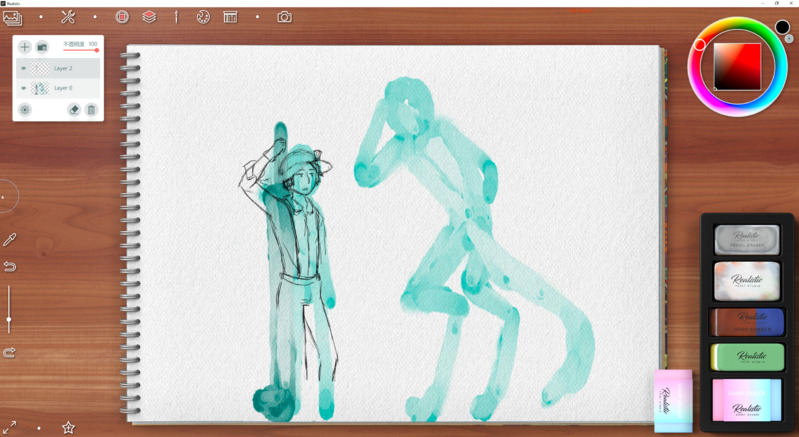Import image layer via photo folder icon
The height and width of the screenshot is (437, 799).
point(42,47)
